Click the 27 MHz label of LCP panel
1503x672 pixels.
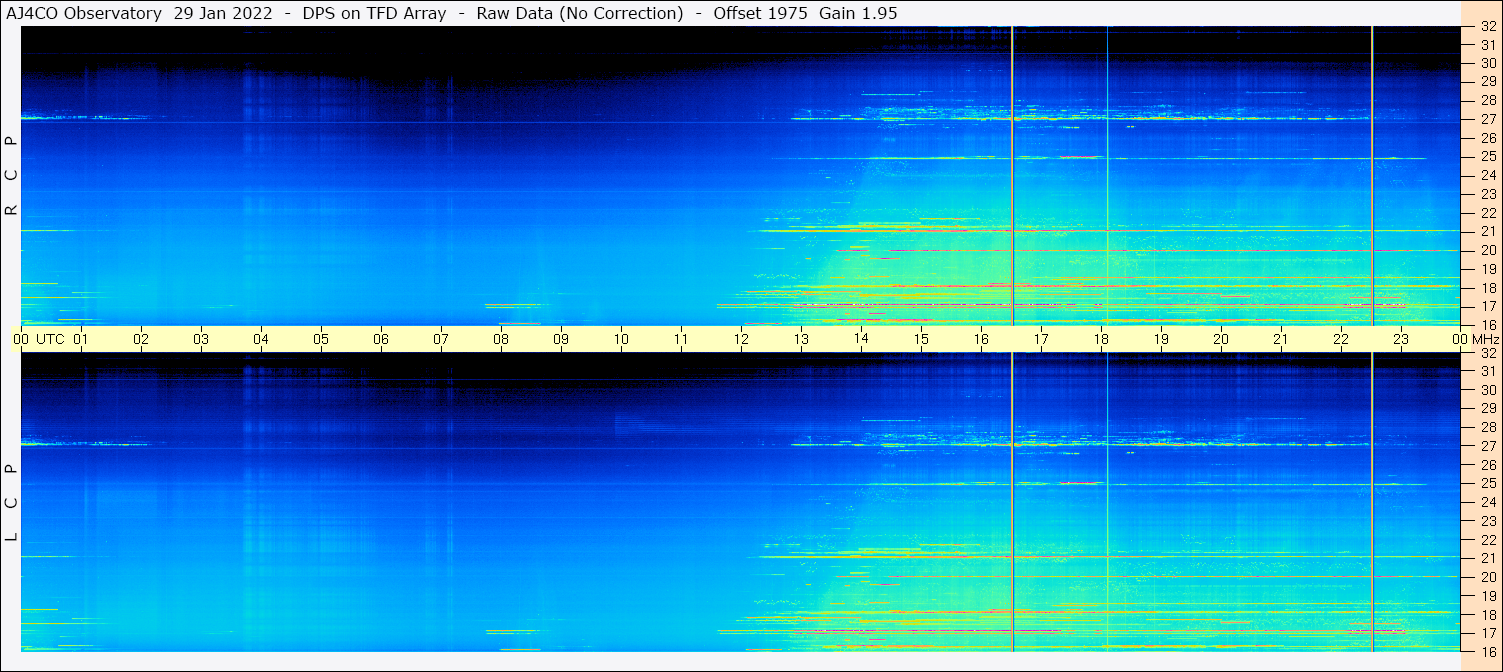point(1488,446)
